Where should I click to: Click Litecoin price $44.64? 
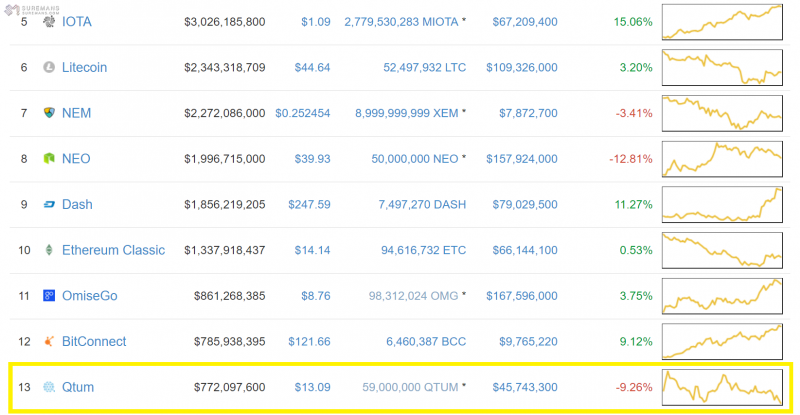click(x=312, y=67)
